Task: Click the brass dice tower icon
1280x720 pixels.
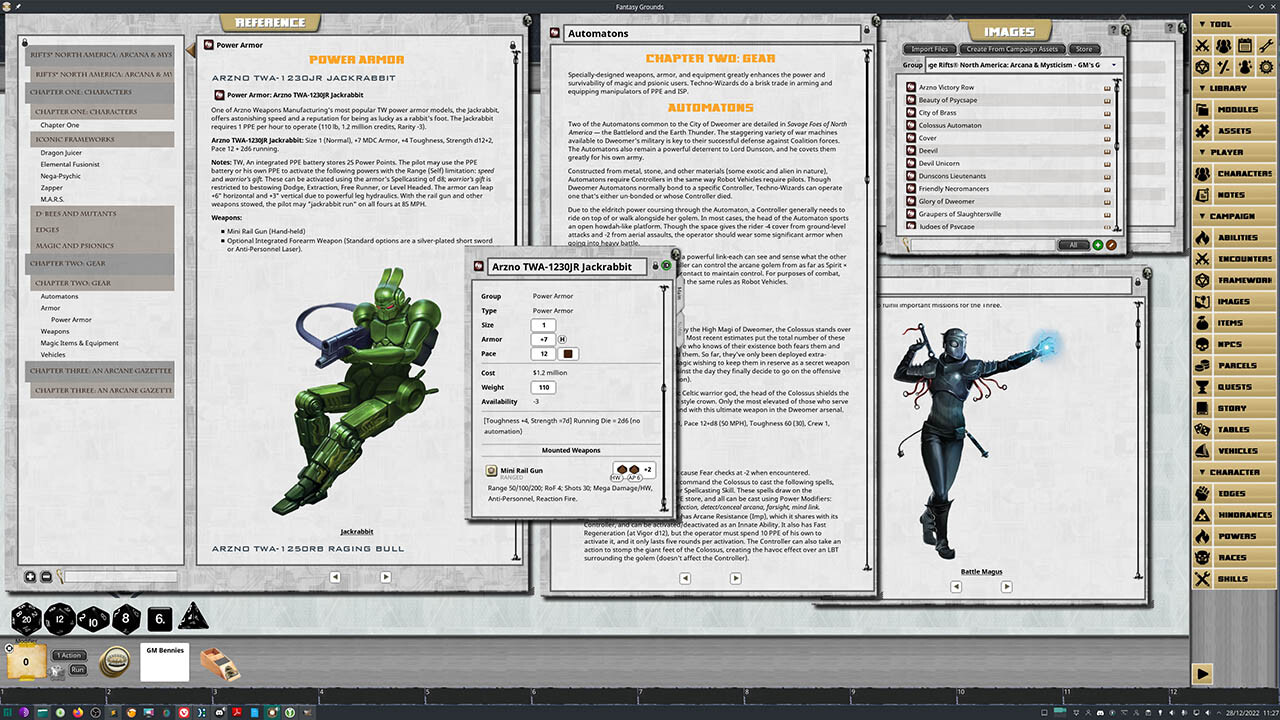Action: (220, 662)
